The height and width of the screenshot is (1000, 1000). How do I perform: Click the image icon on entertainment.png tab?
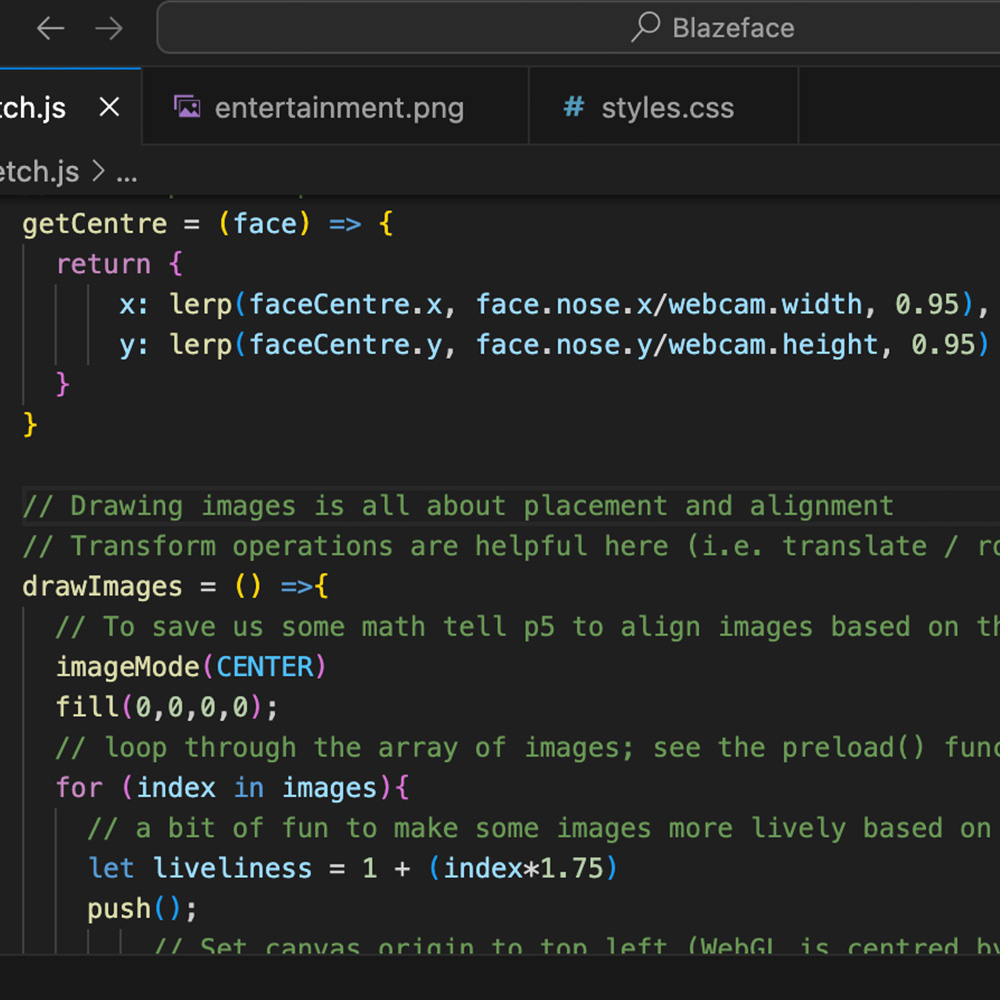tap(186, 107)
